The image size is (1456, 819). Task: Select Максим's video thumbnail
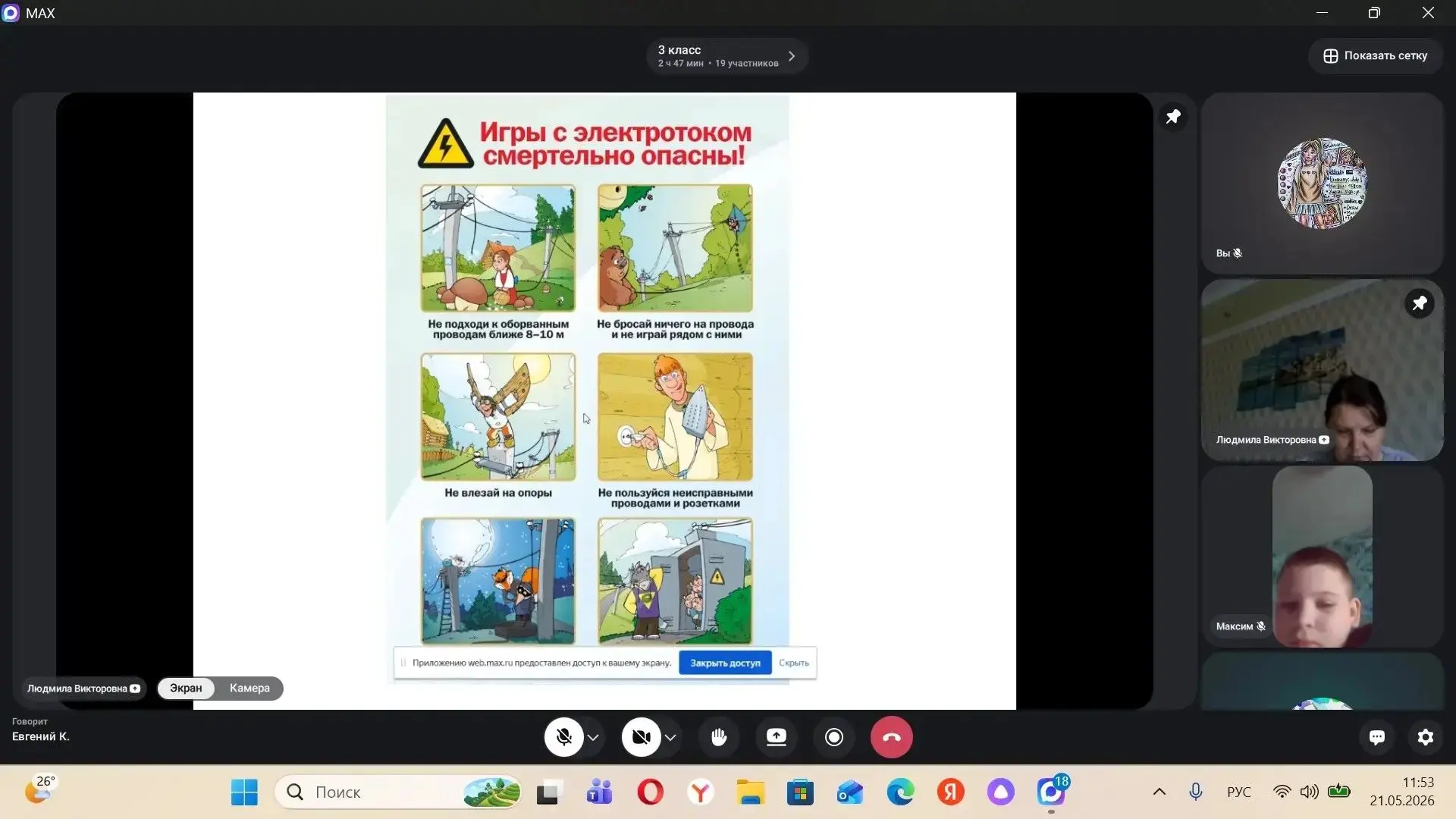click(x=1323, y=557)
